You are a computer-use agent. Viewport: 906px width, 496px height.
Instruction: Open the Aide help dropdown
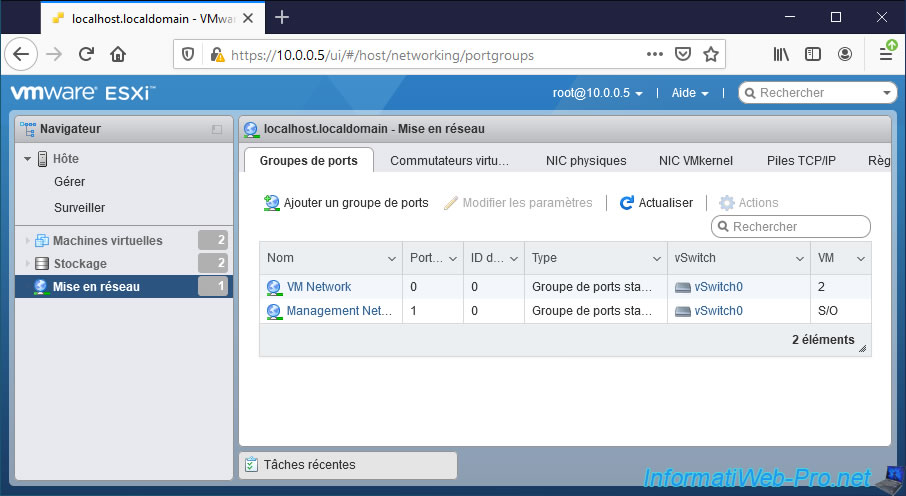690,93
